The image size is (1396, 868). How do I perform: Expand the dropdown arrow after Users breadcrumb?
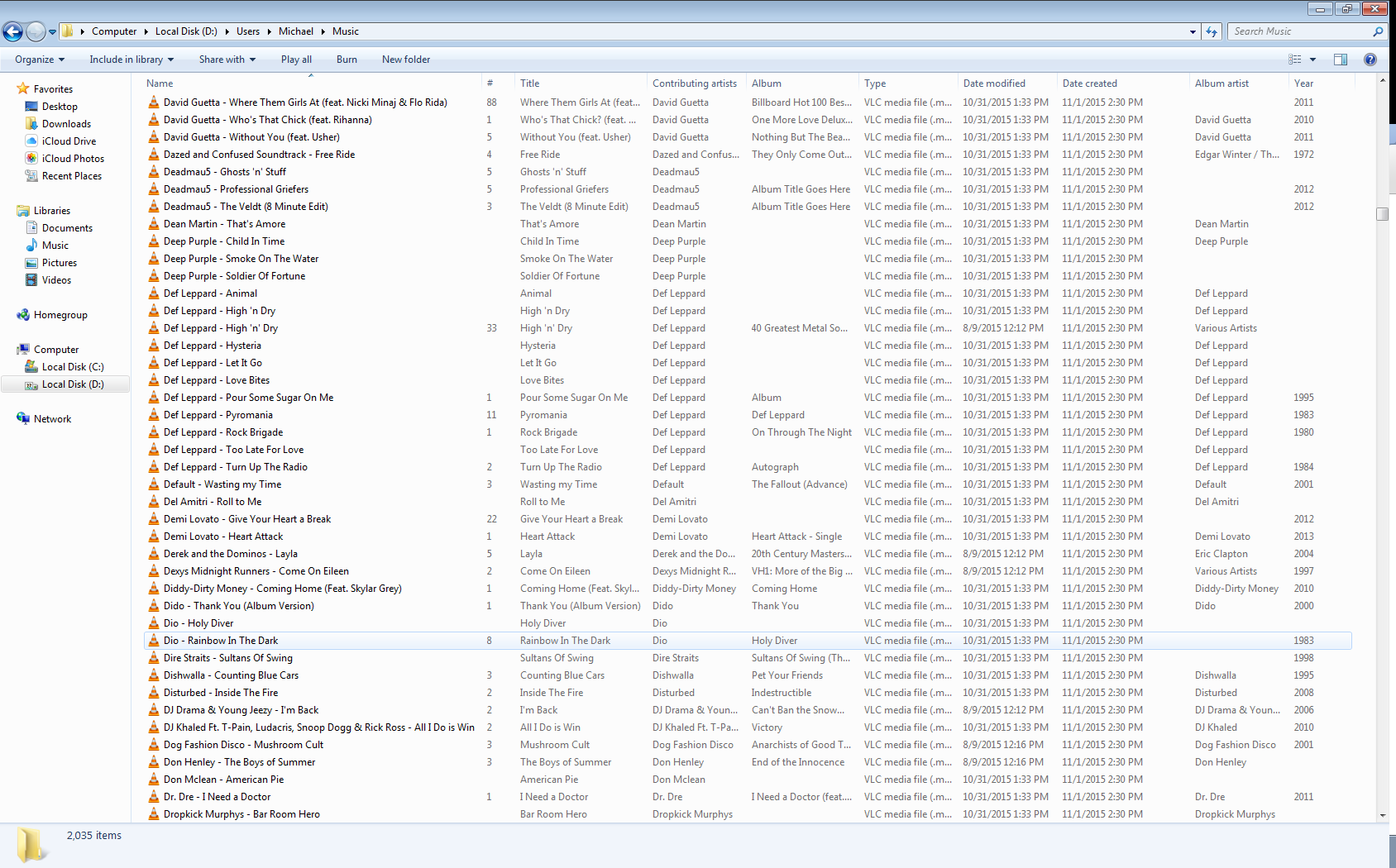270,31
